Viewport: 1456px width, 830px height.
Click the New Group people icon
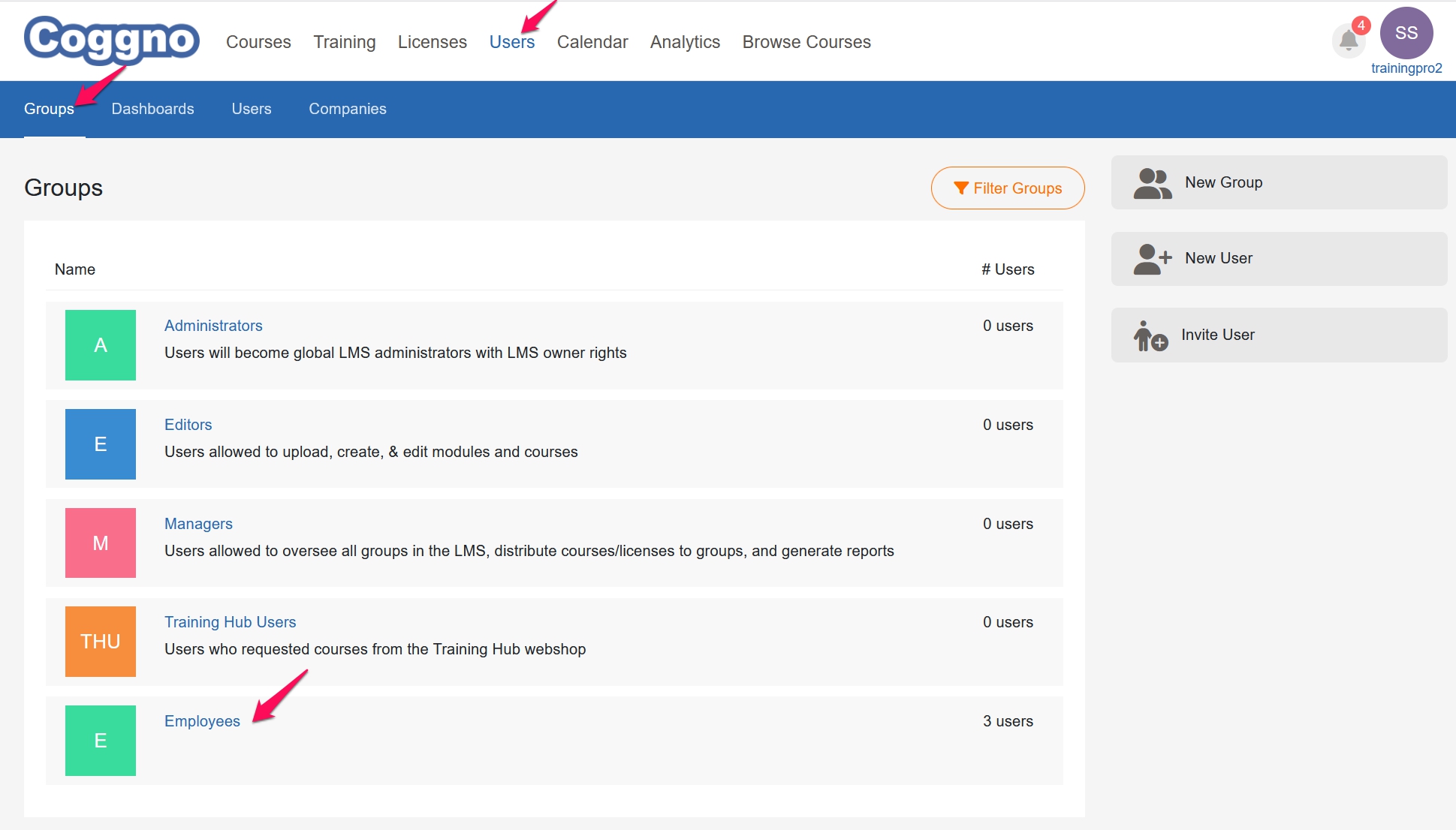pos(1153,183)
